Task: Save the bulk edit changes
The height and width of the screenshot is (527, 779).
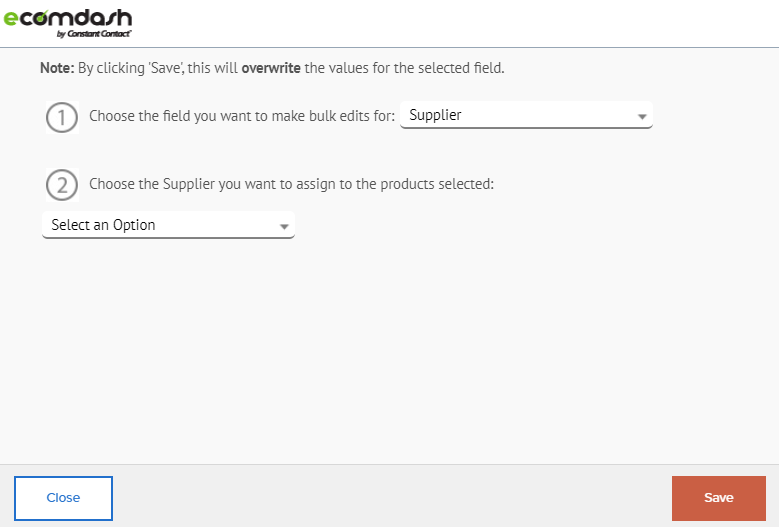Action: coord(718,498)
